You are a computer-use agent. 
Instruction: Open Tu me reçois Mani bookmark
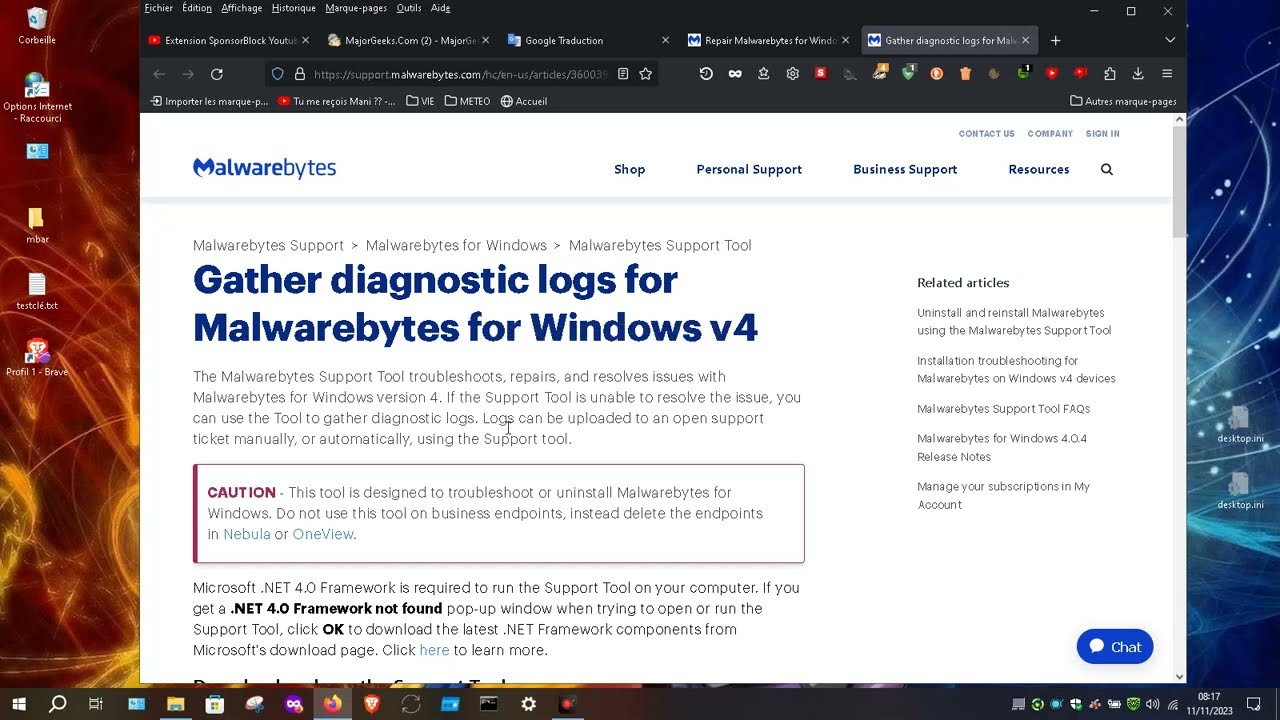336,101
